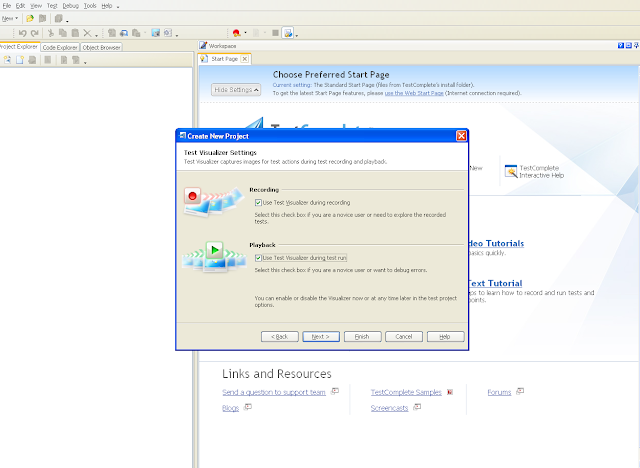Viewport: 640px width, 468px height.
Task: Click Finish button in the dialog
Action: (362, 337)
